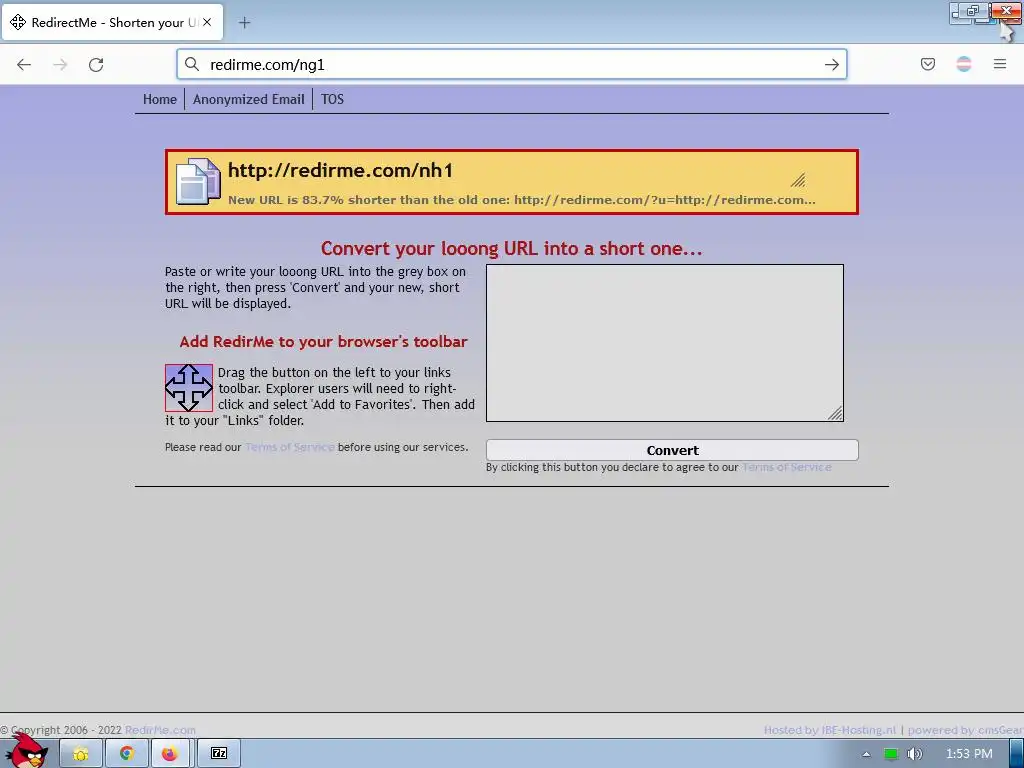The height and width of the screenshot is (768, 1024).
Task: Open the Pocket save icon
Action: [928, 64]
